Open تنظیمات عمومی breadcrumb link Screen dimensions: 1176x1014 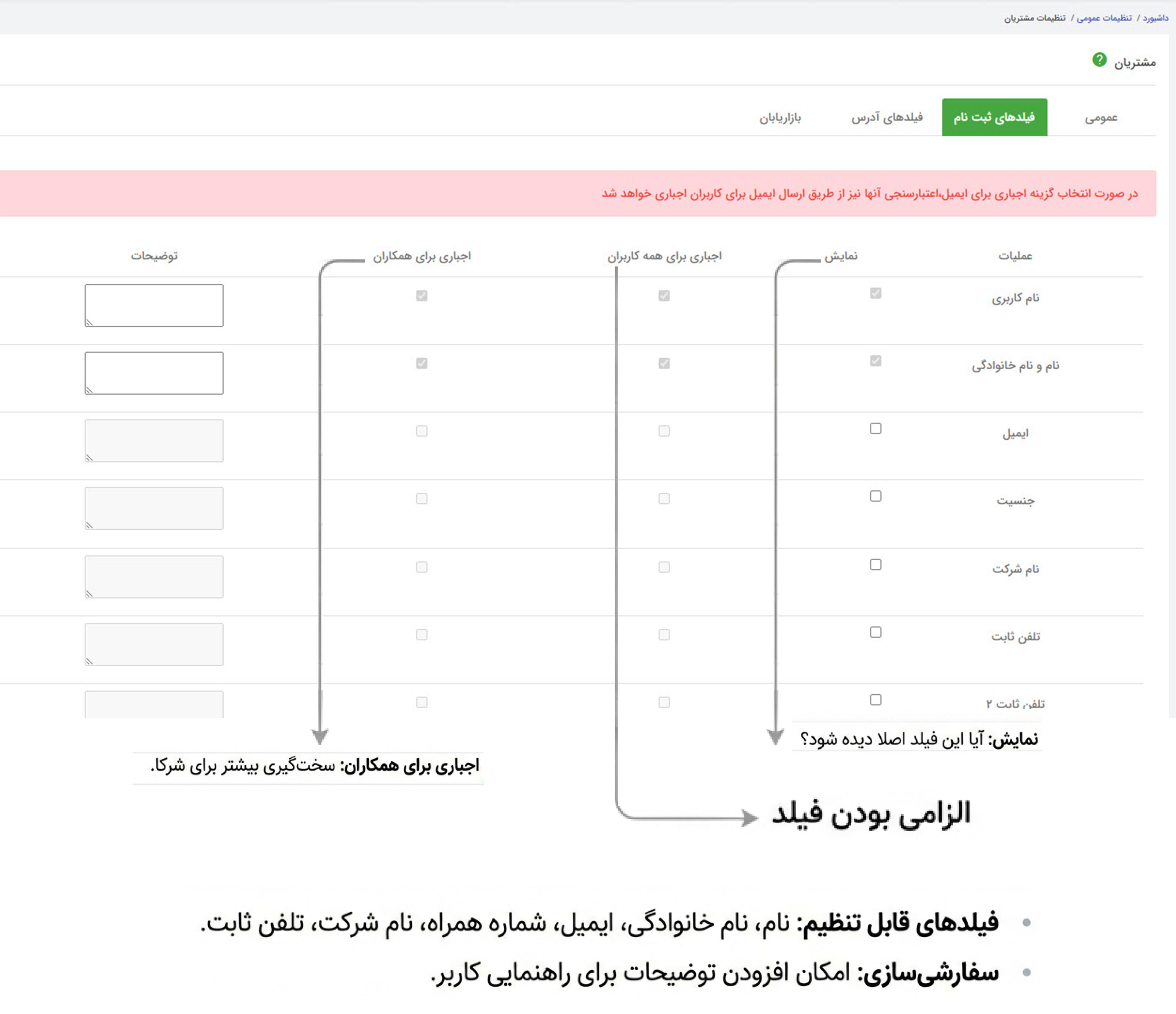click(1104, 18)
